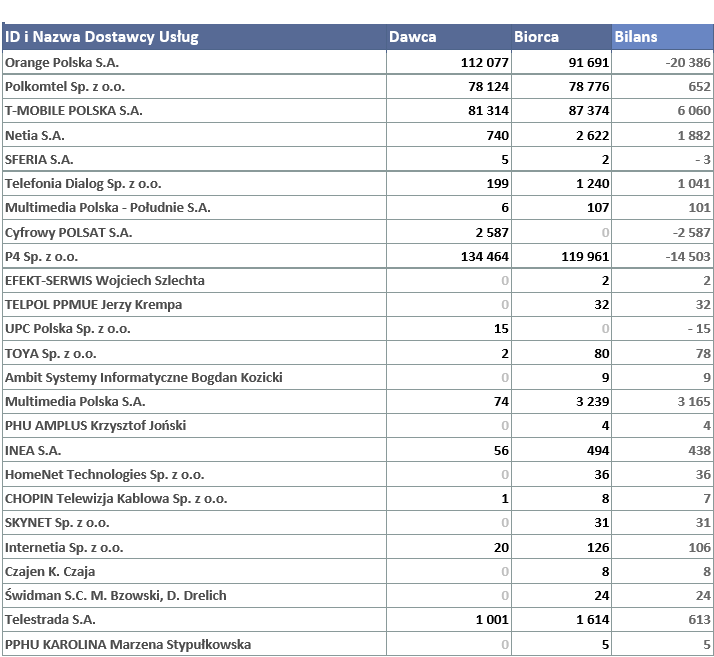
Task: Select the Multimedia Polska S.A. Biorca value 3 239
Action: [589, 401]
